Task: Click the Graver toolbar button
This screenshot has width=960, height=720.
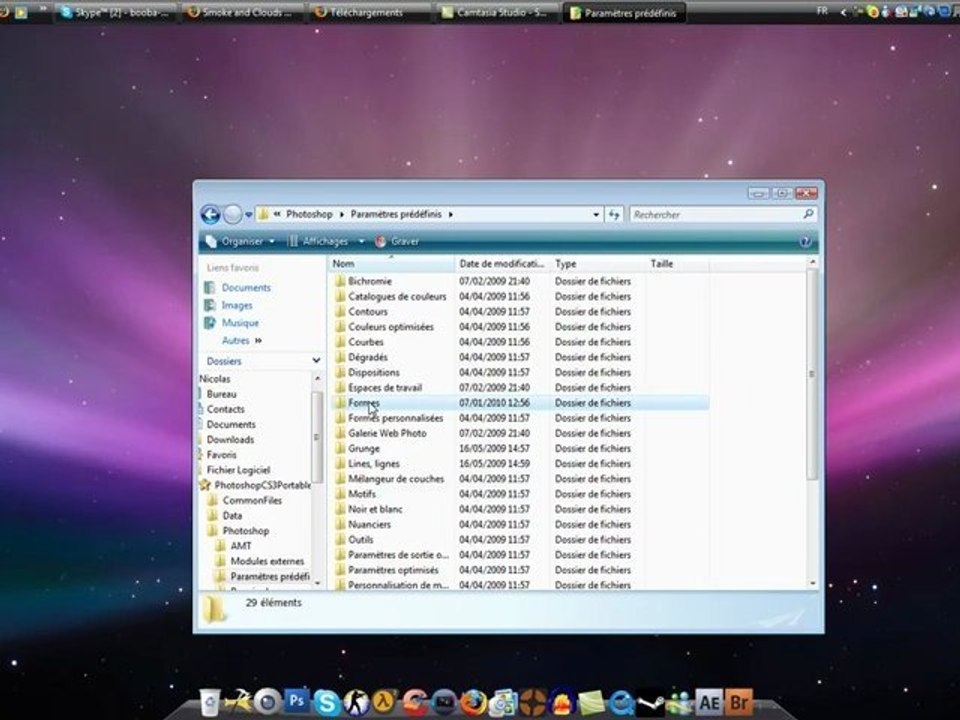Action: pyautogui.click(x=397, y=241)
